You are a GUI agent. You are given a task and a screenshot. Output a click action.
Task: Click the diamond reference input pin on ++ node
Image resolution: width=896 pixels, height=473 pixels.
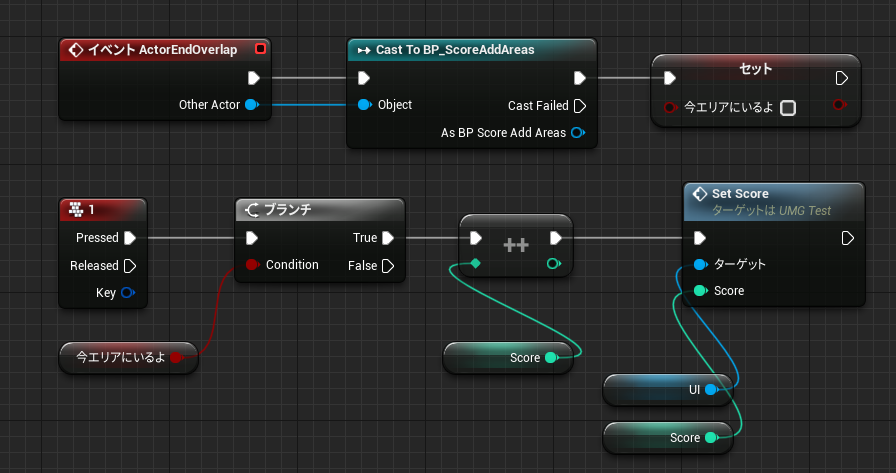(x=475, y=263)
